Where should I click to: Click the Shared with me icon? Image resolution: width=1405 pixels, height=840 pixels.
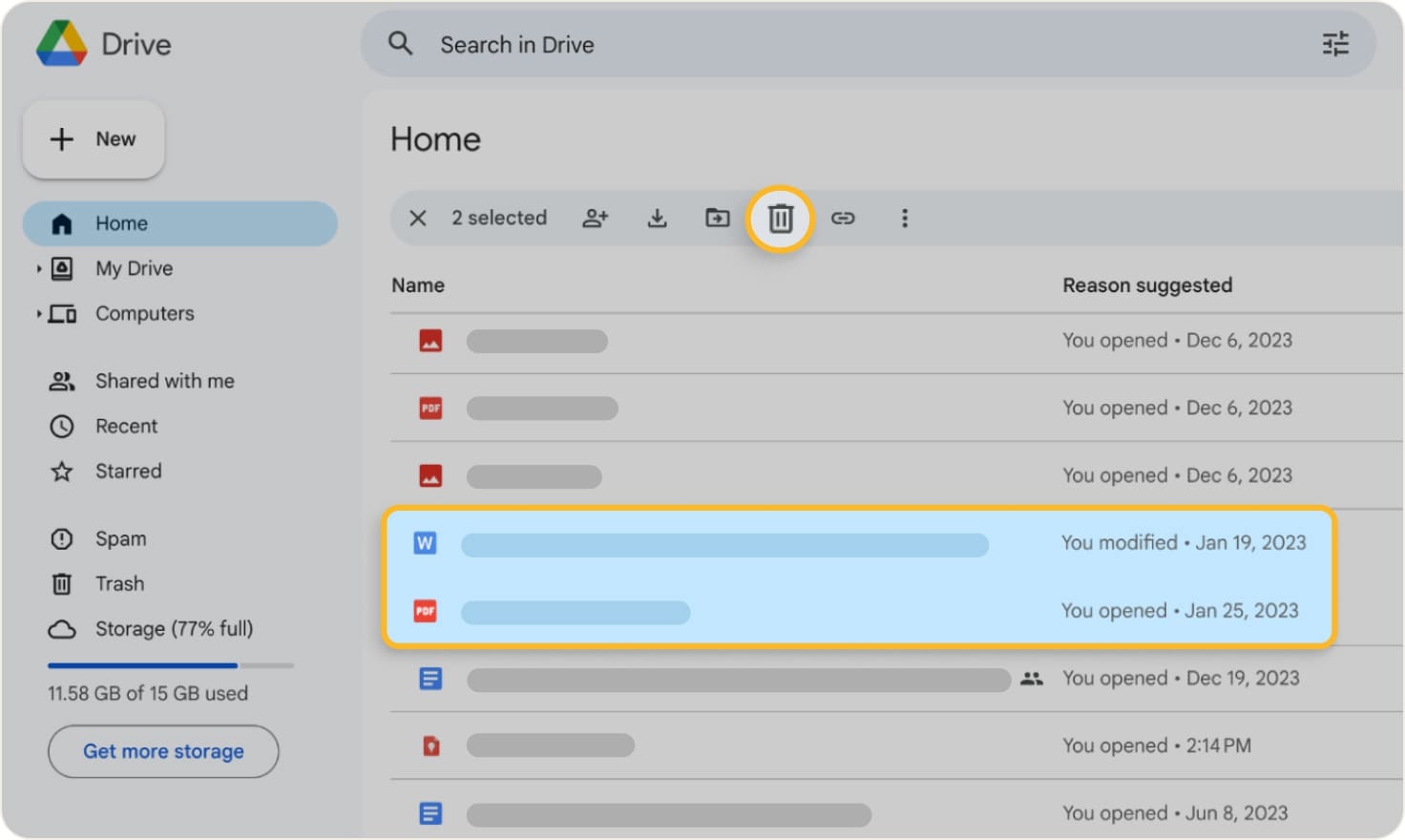click(x=61, y=380)
